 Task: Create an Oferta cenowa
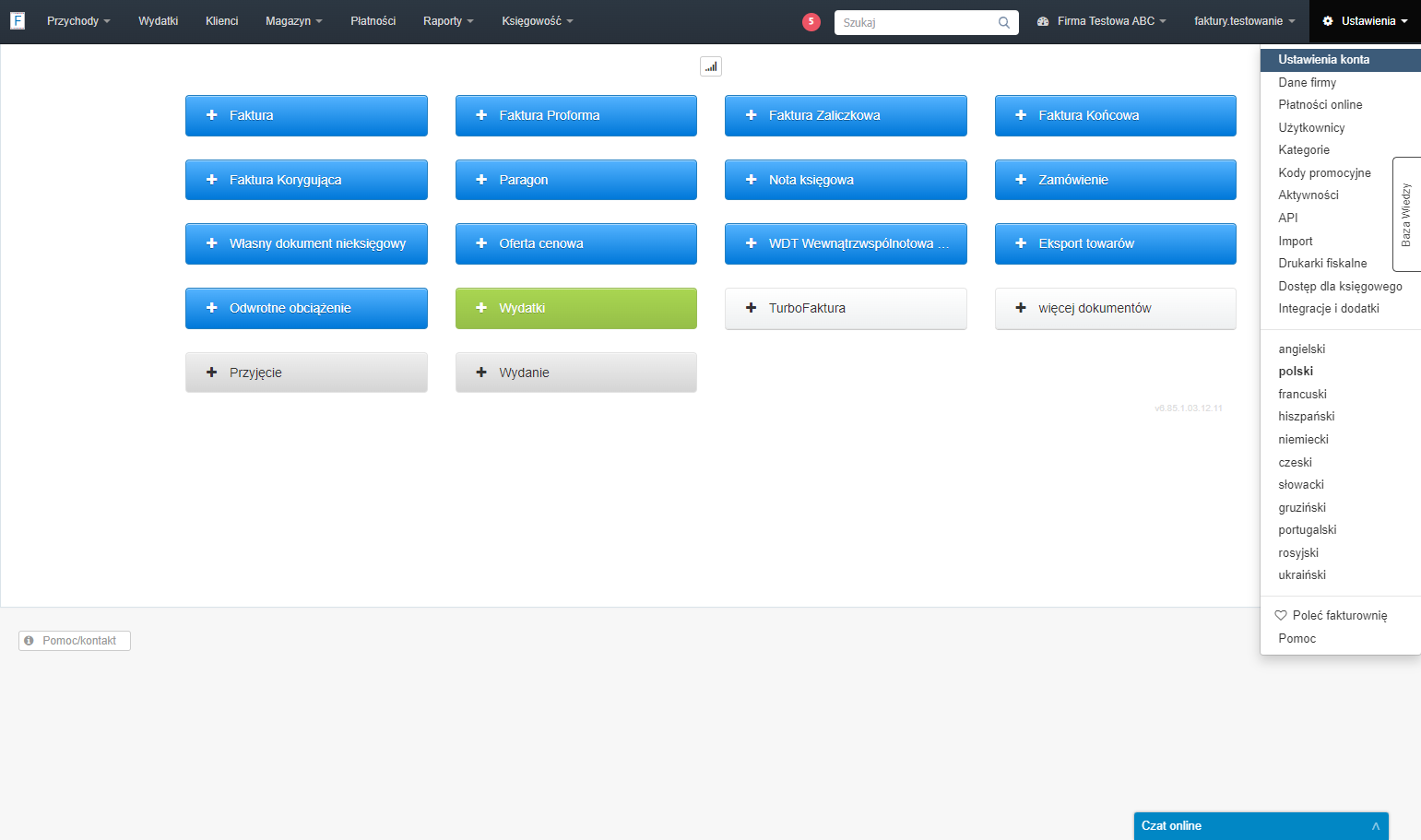(576, 243)
